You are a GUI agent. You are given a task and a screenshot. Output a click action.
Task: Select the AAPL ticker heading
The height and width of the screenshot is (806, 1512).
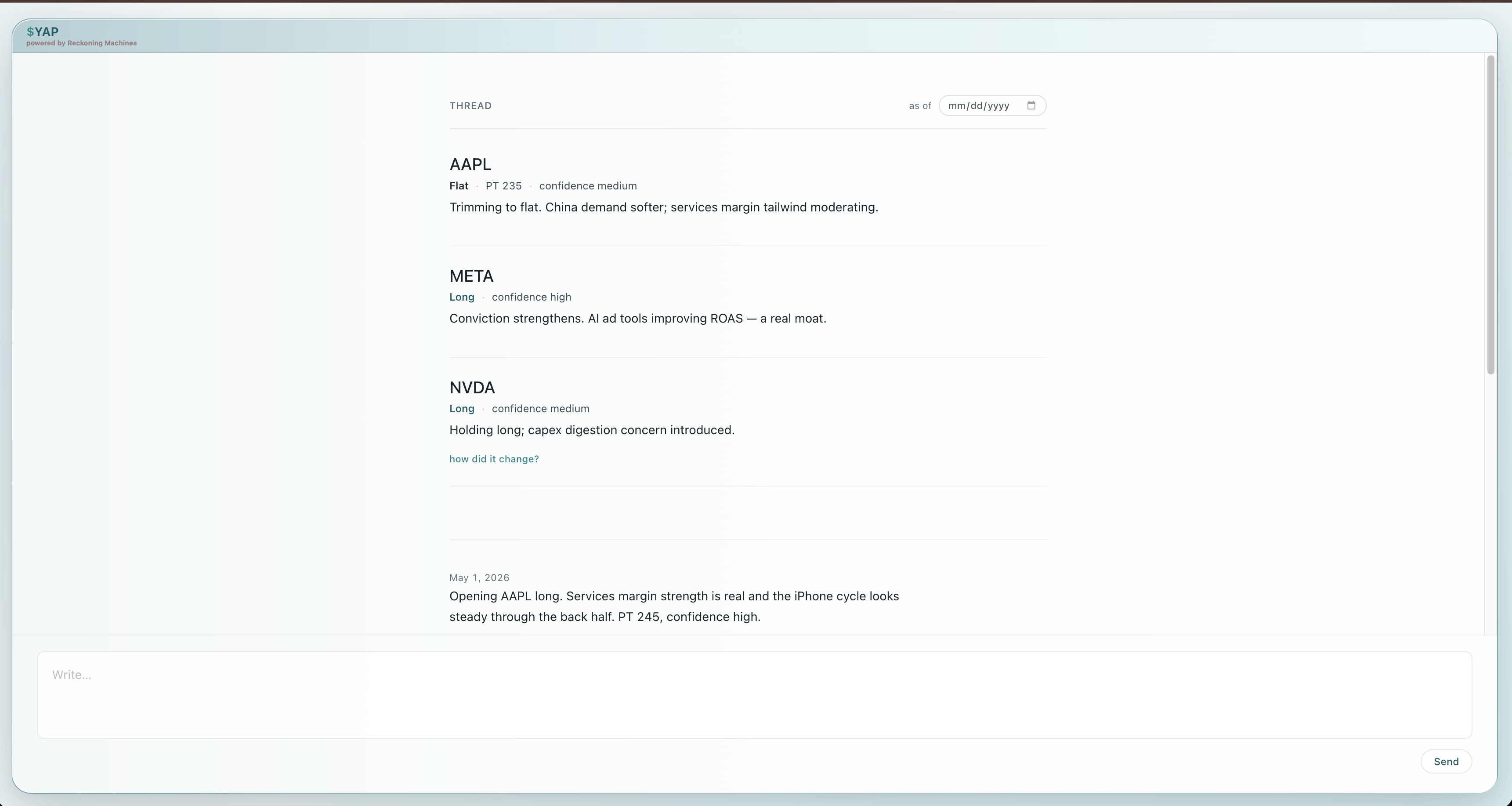coord(470,164)
